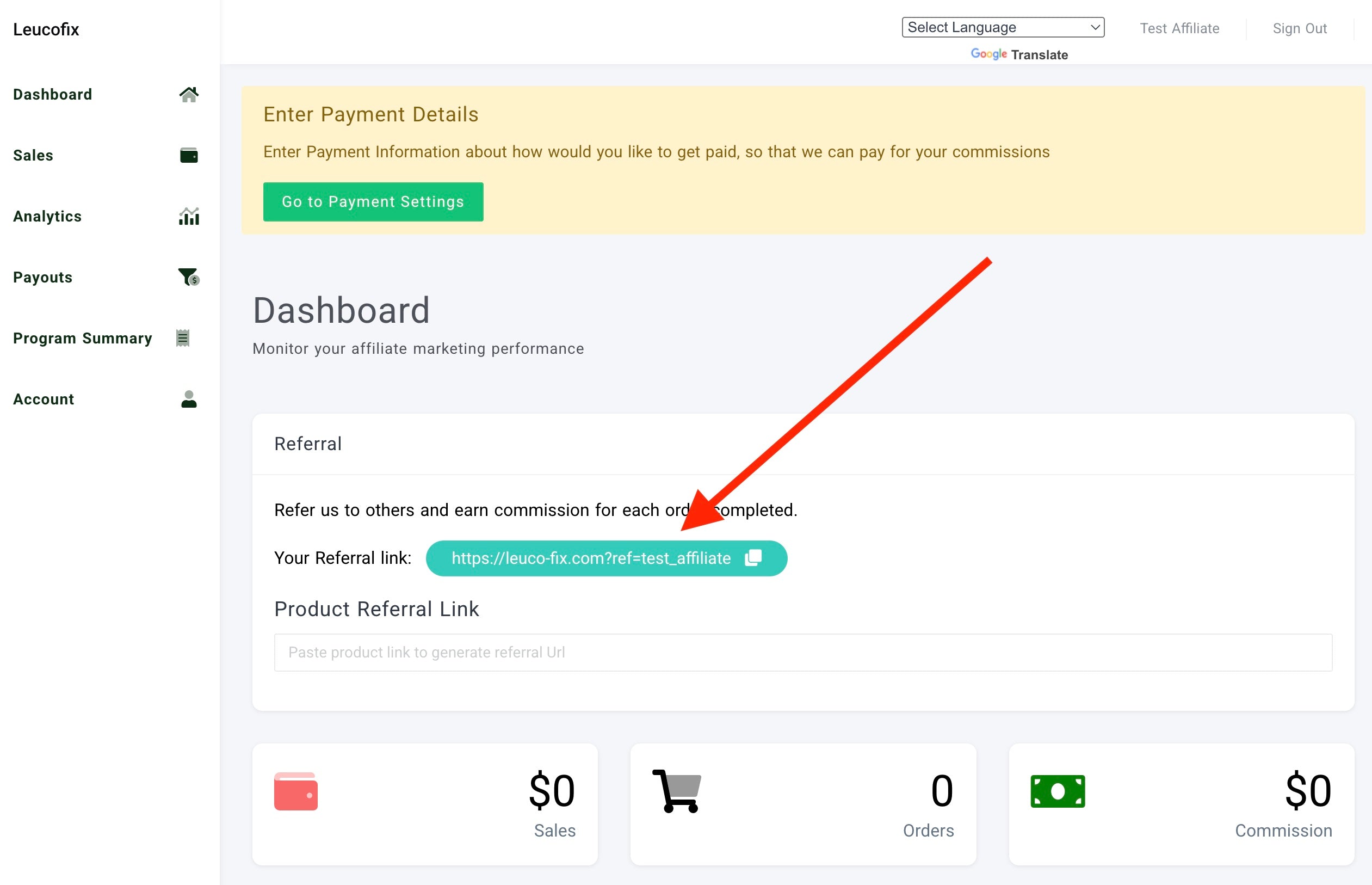
Task: Click the Payouts funnel icon
Action: point(188,277)
